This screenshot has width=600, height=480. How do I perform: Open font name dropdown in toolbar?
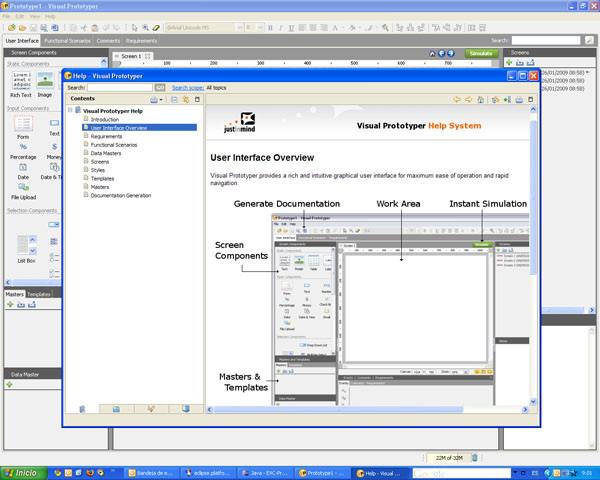pos(239,28)
